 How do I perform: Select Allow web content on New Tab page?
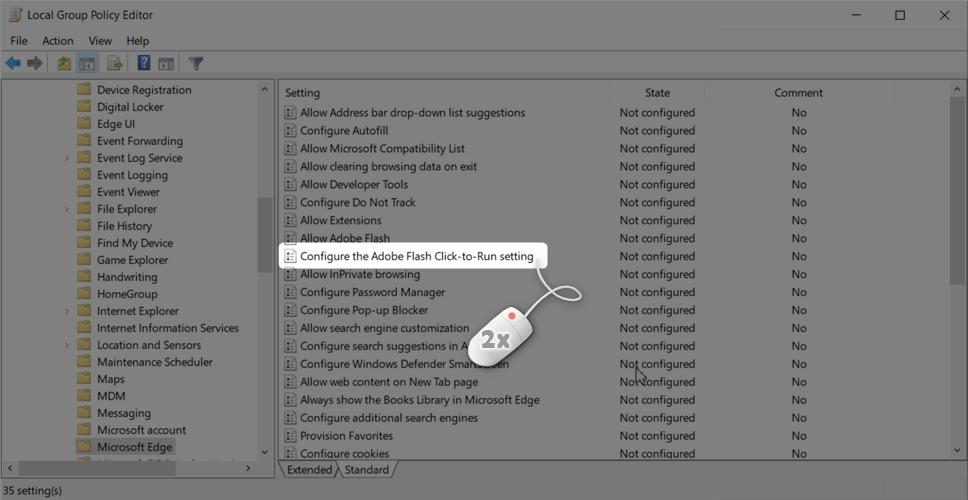point(389,382)
